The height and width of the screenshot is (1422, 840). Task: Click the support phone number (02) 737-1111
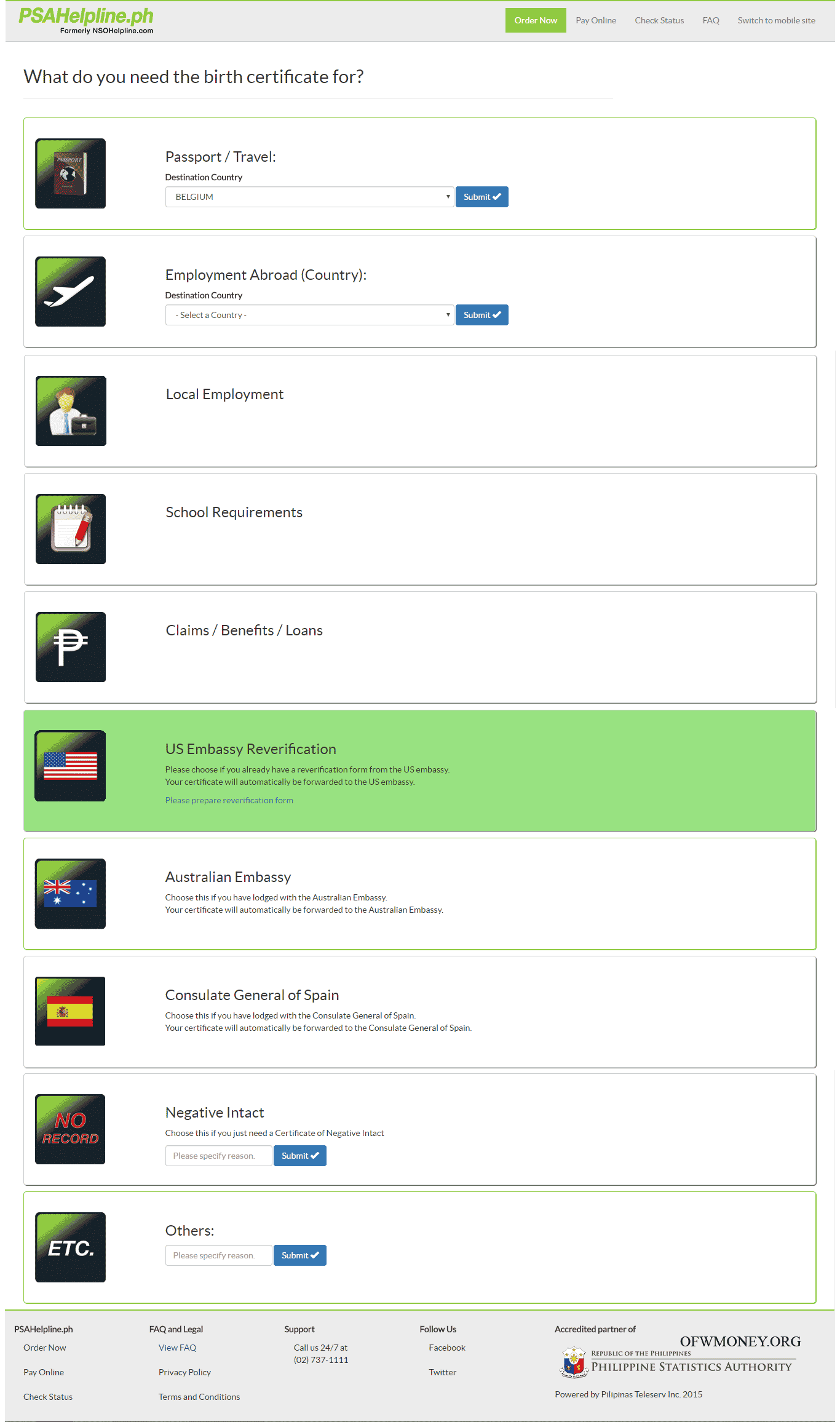coord(321,1360)
